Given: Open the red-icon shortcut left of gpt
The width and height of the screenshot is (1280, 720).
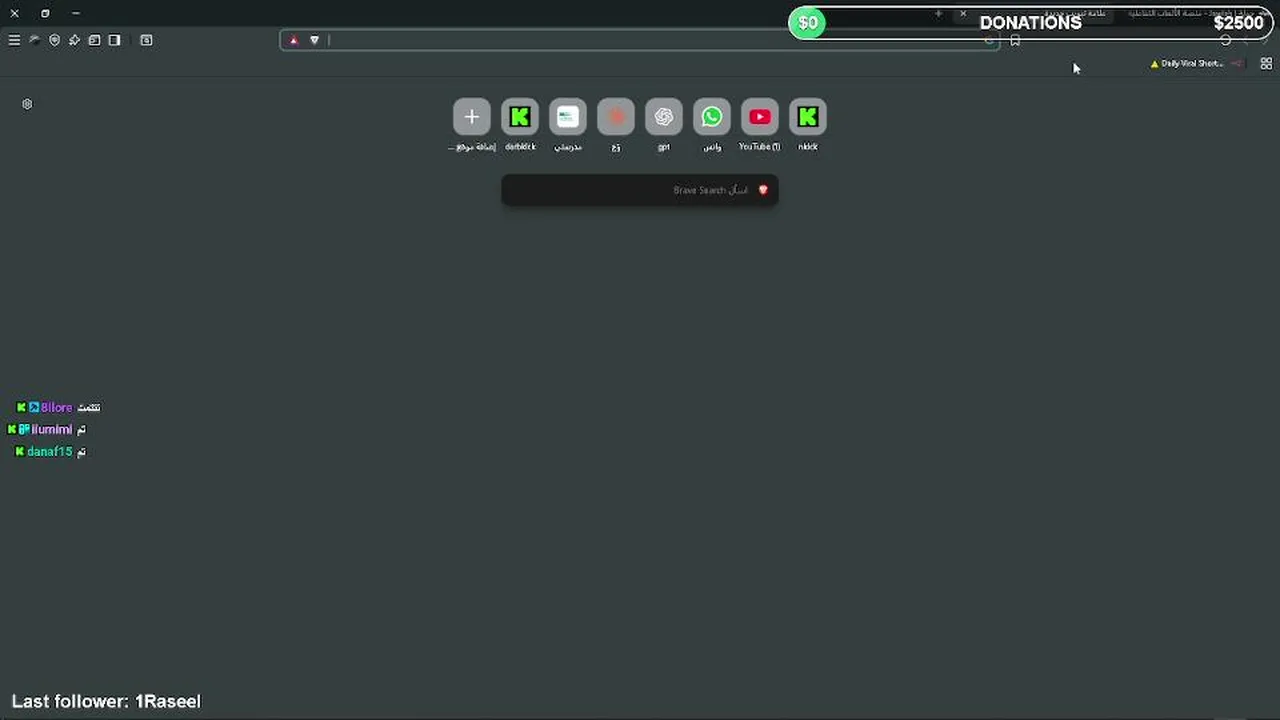Looking at the screenshot, I should pos(616,117).
